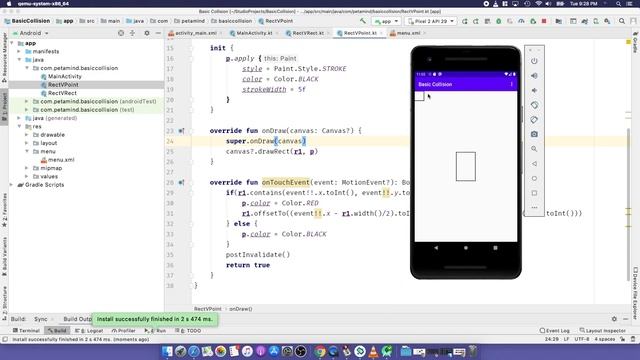Switch to menu.xml editor tab
The width and height of the screenshot is (640, 360).
coord(408,33)
